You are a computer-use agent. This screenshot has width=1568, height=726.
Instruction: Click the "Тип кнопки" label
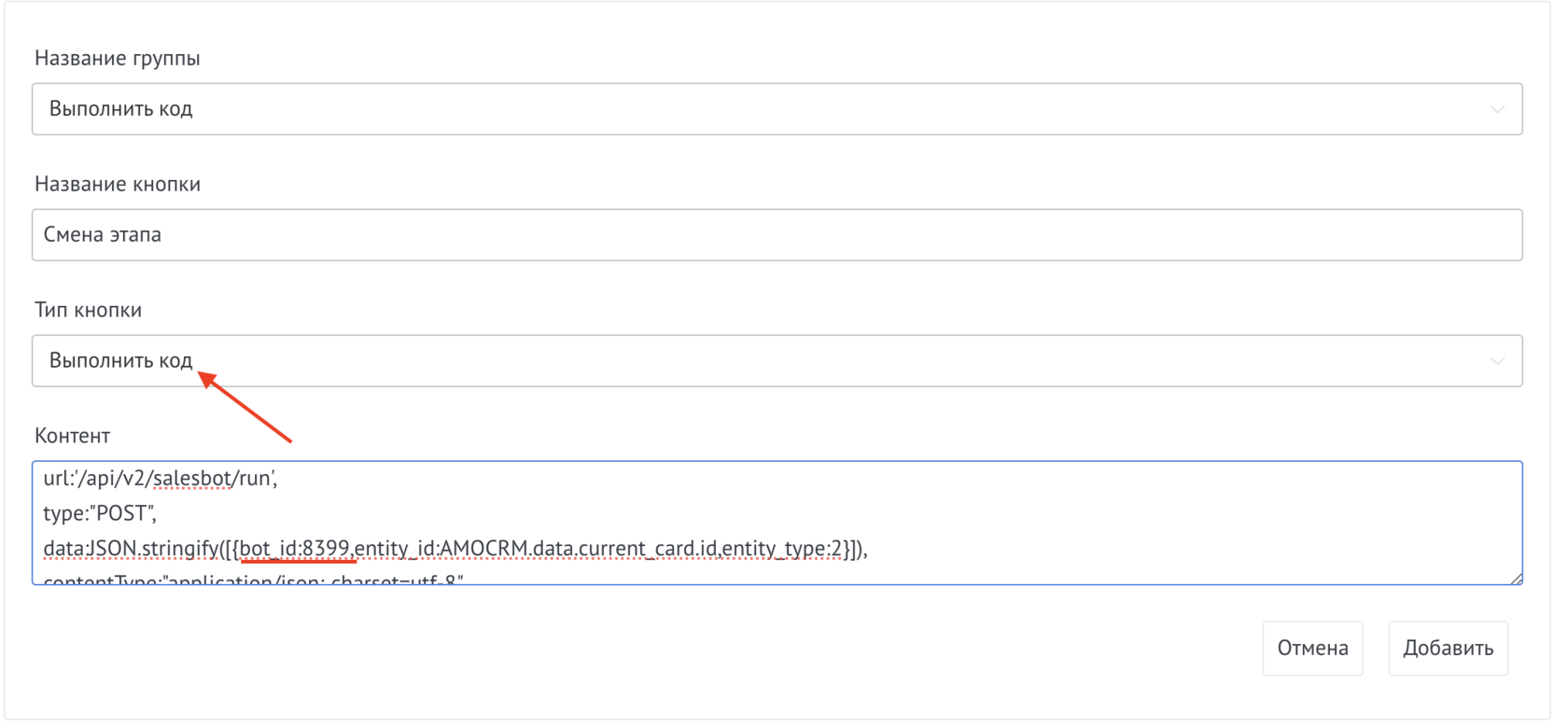tap(88, 310)
